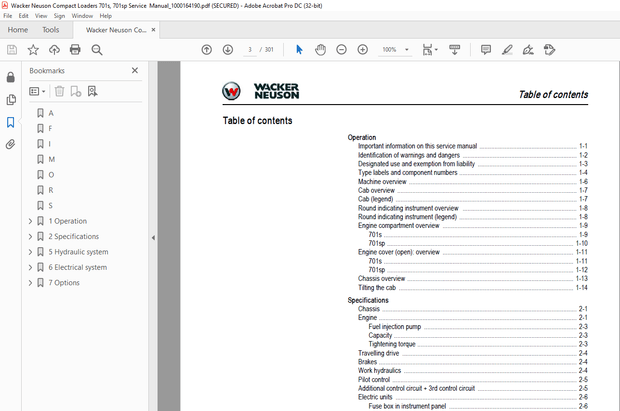
Task: Zoom out with the minus icon
Action: (341, 50)
